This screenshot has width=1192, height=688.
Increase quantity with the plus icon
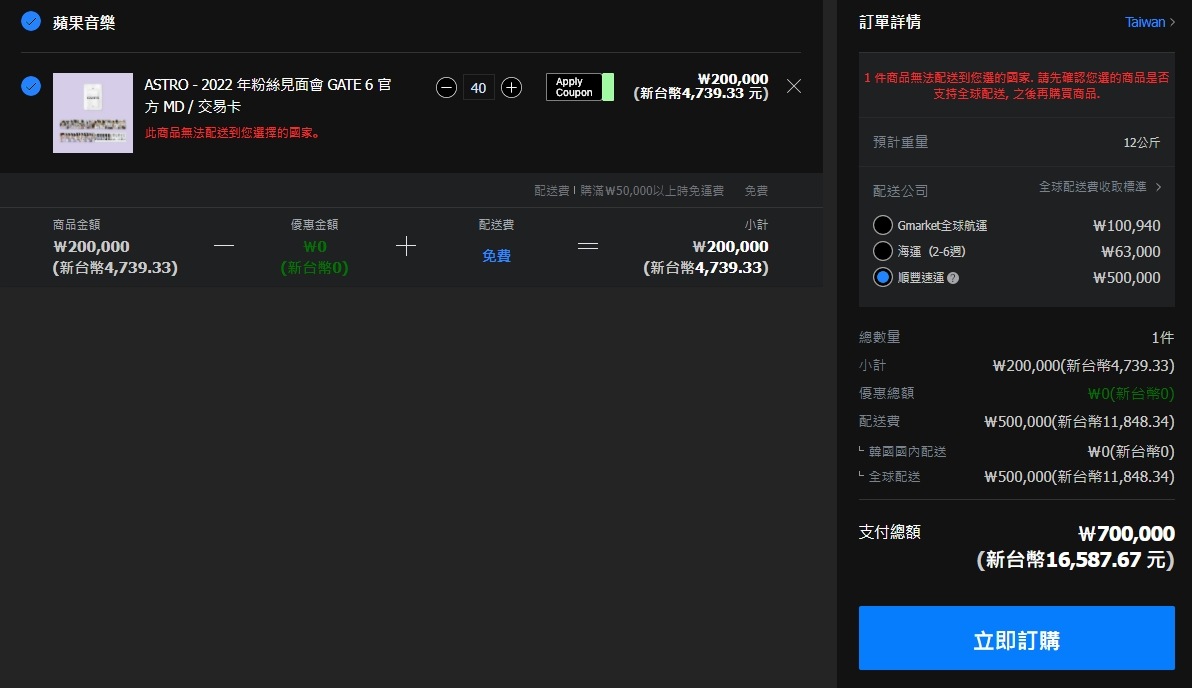512,87
